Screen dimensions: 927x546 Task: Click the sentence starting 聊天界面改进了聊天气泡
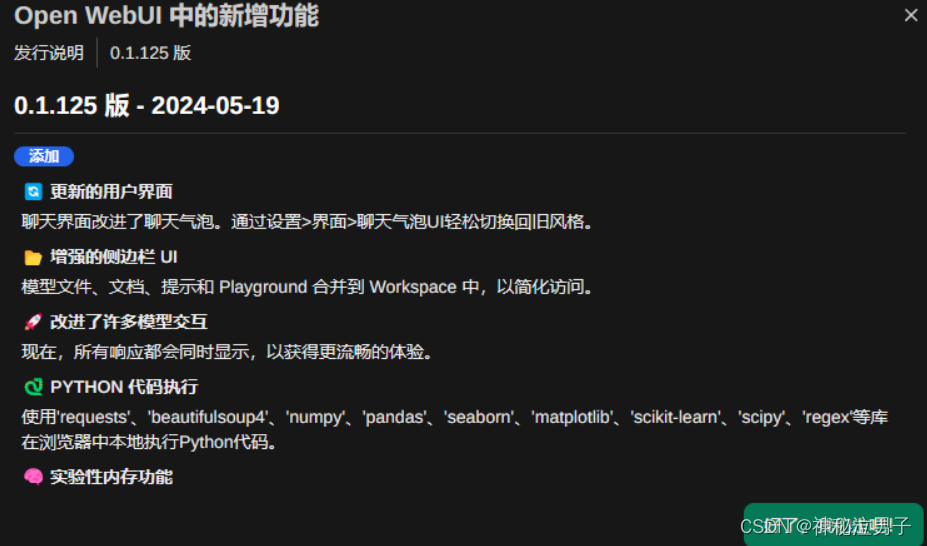pyautogui.click(x=307, y=222)
